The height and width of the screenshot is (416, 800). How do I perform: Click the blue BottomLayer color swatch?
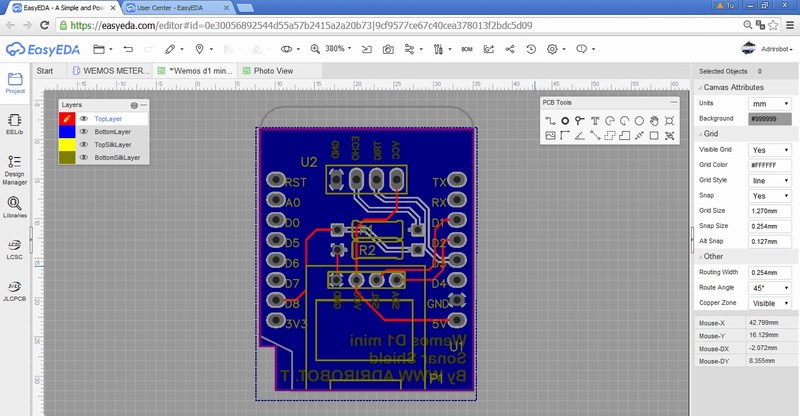click(67, 132)
